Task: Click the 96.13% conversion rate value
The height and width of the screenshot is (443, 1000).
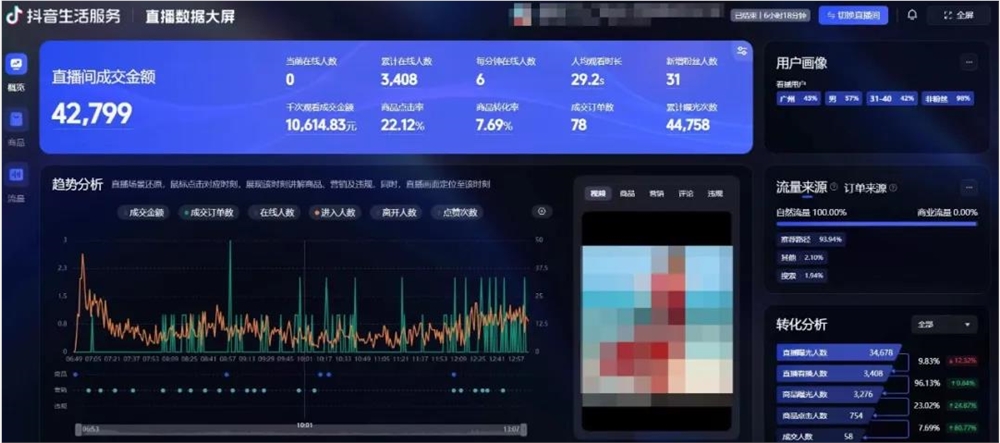Action: [929, 383]
